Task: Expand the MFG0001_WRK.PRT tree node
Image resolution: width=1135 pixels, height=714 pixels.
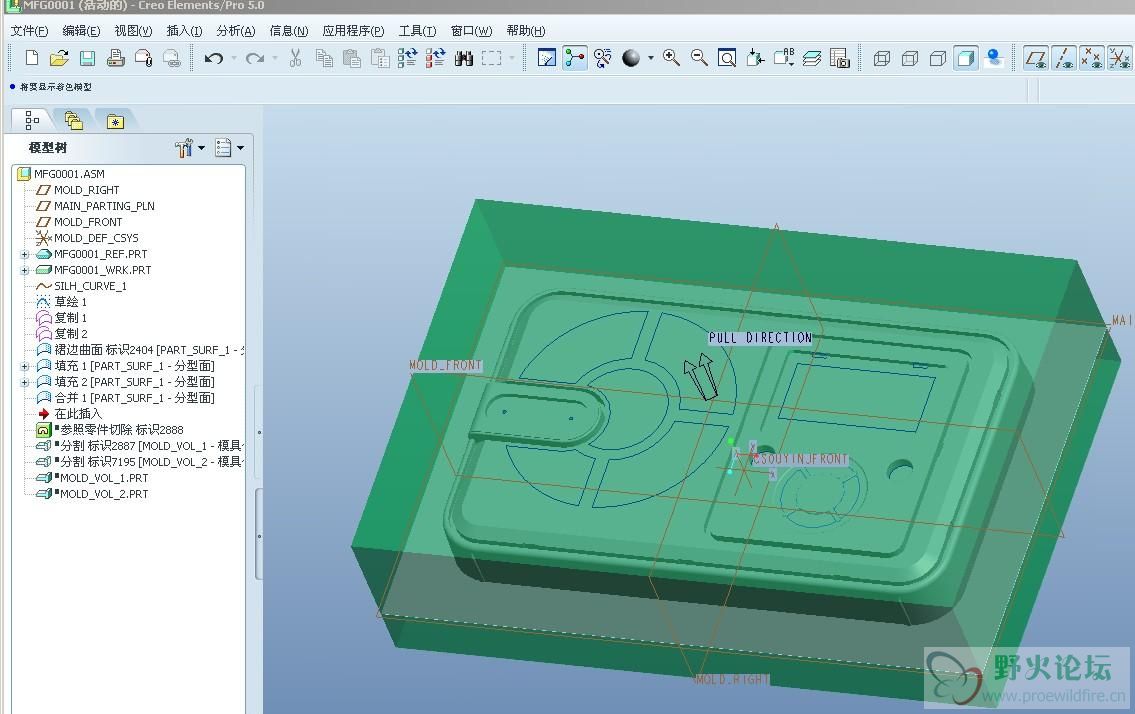Action: (x=25, y=270)
